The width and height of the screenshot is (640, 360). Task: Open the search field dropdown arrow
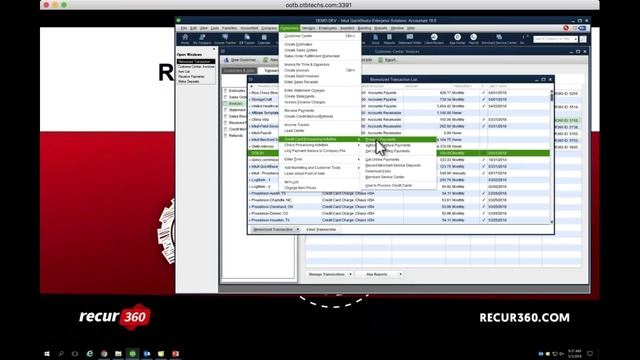coord(576,39)
